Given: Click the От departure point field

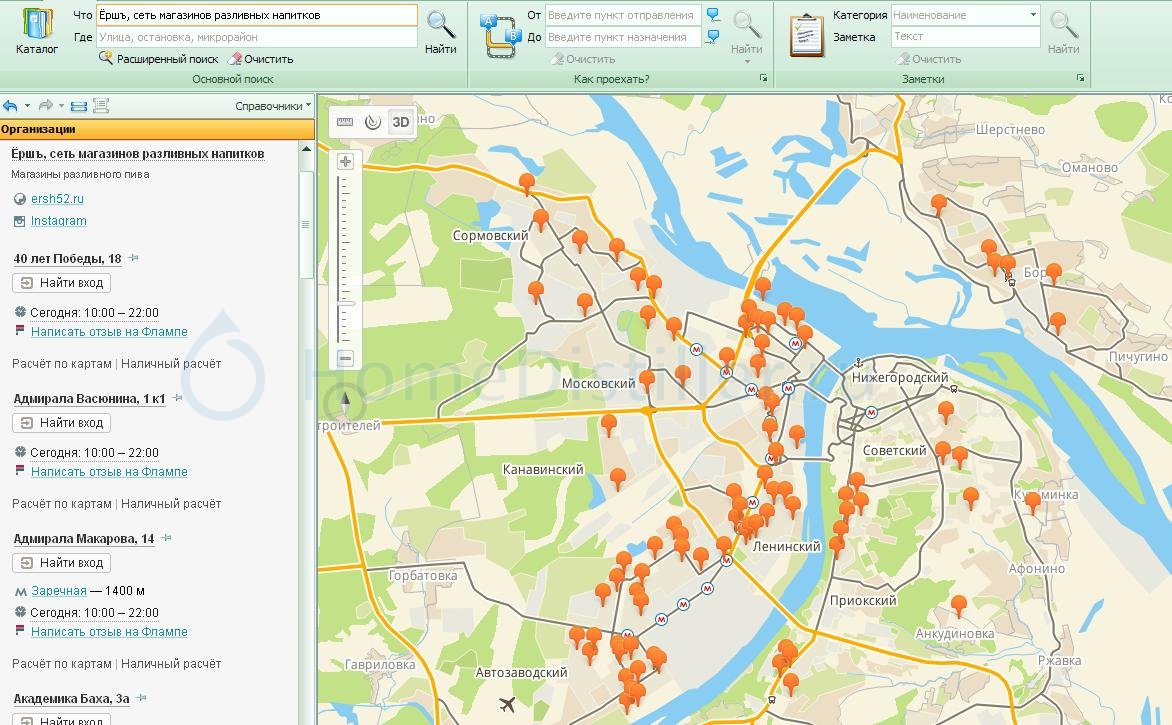Looking at the screenshot, I should pyautogui.click(x=623, y=15).
